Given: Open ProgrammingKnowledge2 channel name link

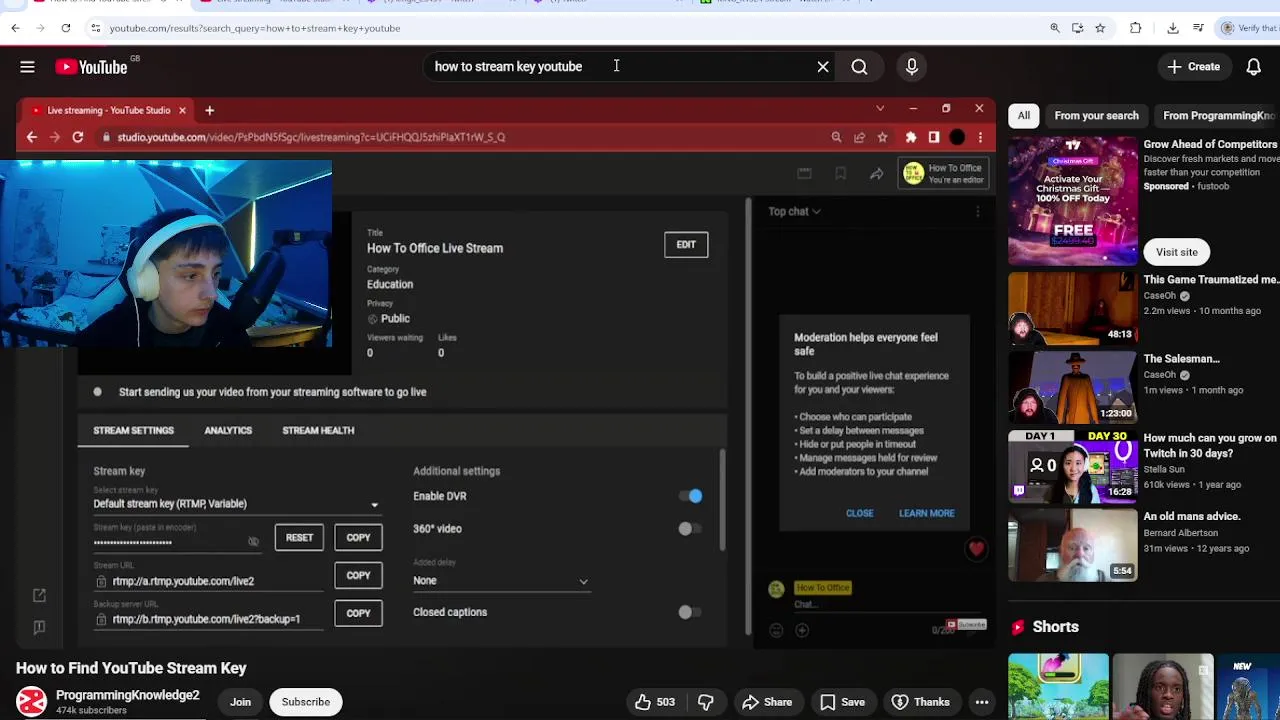Looking at the screenshot, I should tap(127, 695).
